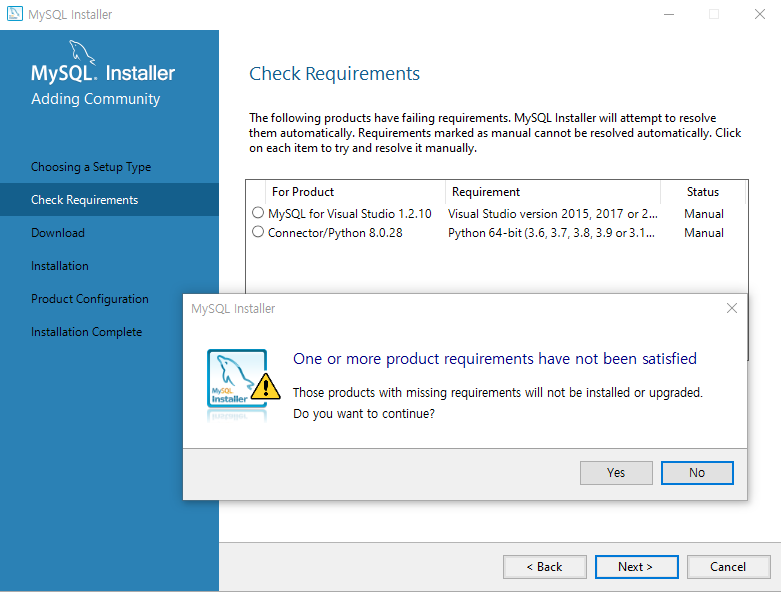The image size is (781, 592).
Task: Click Manual status for MySQL for Visual Studio
Action: coord(704,214)
